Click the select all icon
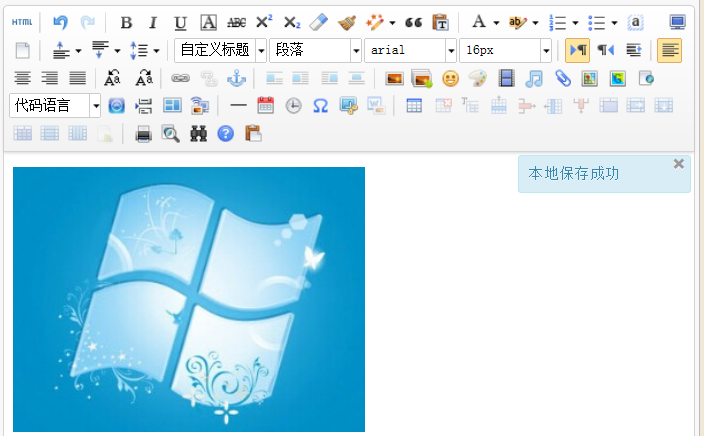Viewport: 704px width, 436px height. coord(635,22)
